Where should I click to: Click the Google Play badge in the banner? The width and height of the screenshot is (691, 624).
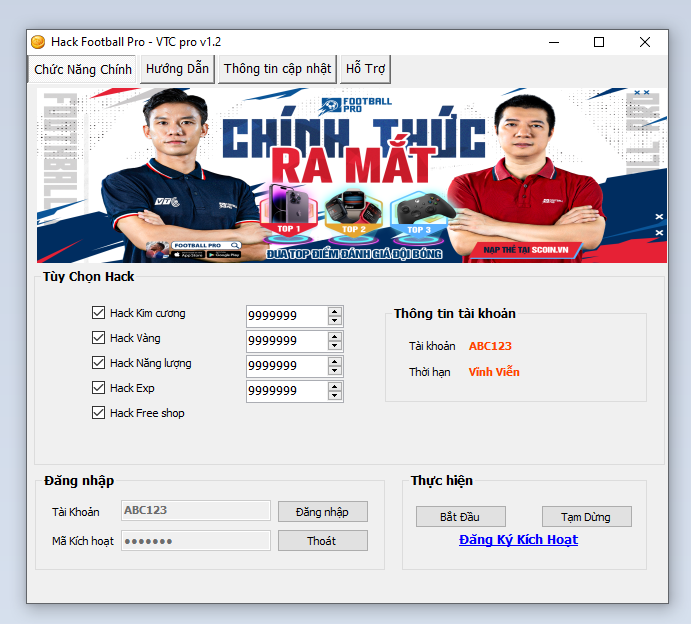(x=223, y=254)
